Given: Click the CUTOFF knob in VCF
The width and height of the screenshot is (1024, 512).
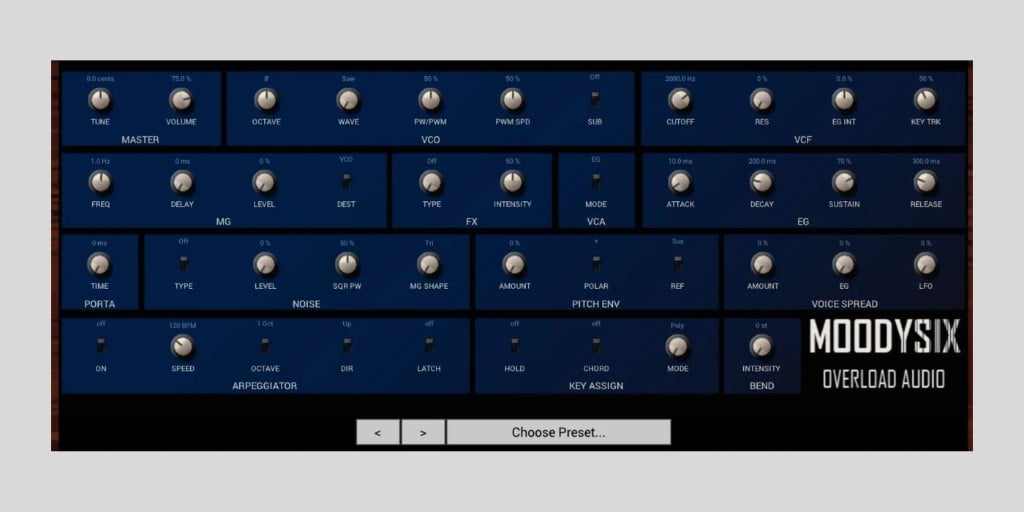Looking at the screenshot, I should [680, 100].
